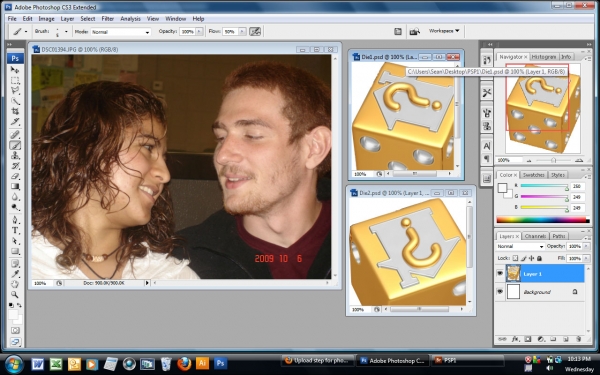Screen dimensions: 600x375
Task: Select the Crop tool
Action: (15, 111)
